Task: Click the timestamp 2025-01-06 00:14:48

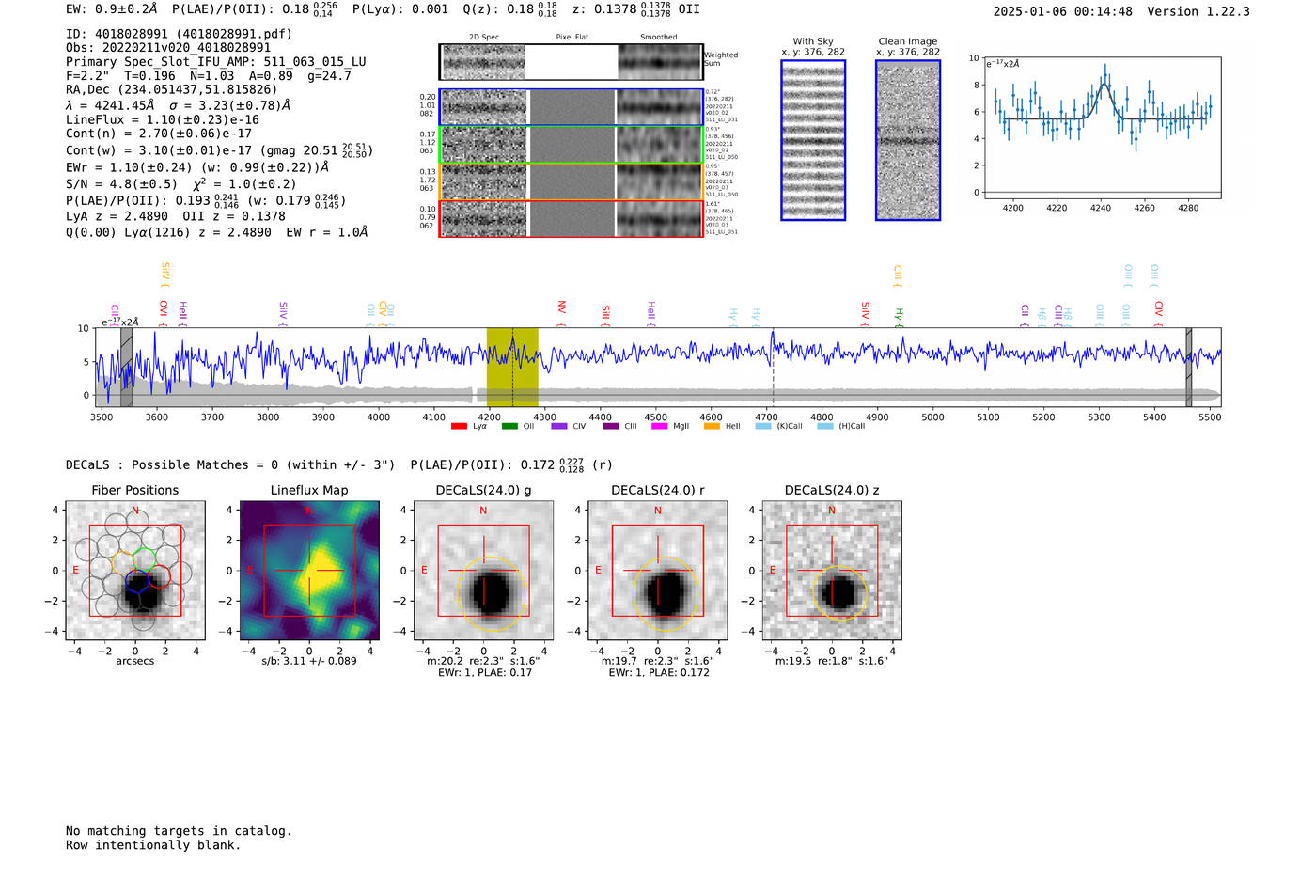Action: (x=1063, y=12)
